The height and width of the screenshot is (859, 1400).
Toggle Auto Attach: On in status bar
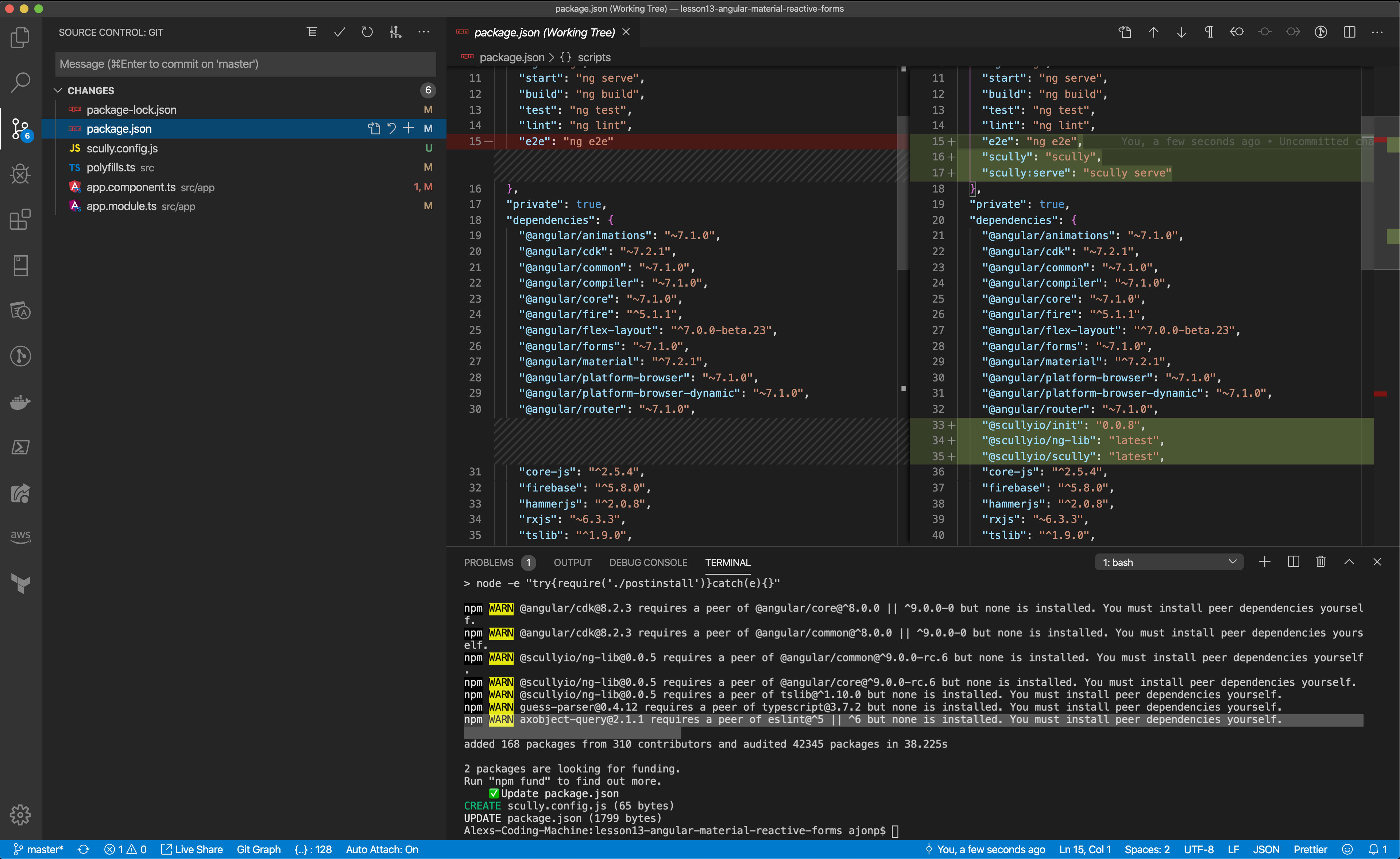click(x=382, y=850)
